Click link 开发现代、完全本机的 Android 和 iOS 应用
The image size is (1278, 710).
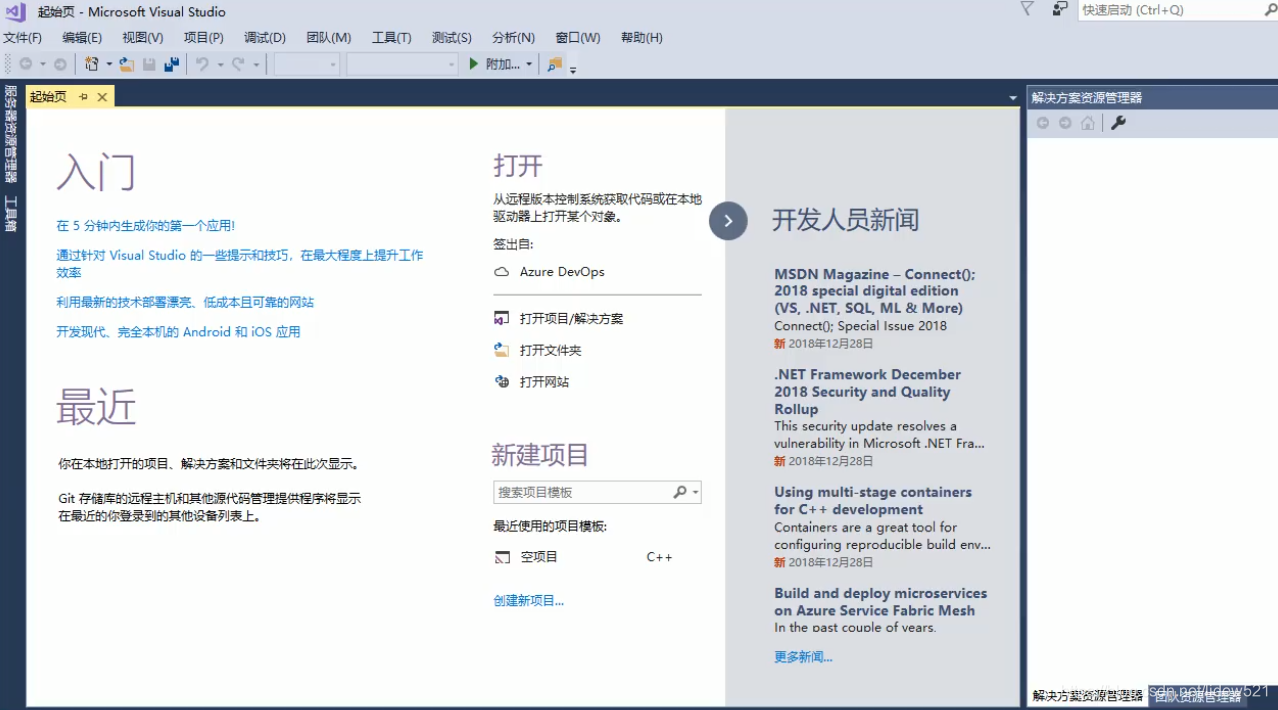[178, 332]
